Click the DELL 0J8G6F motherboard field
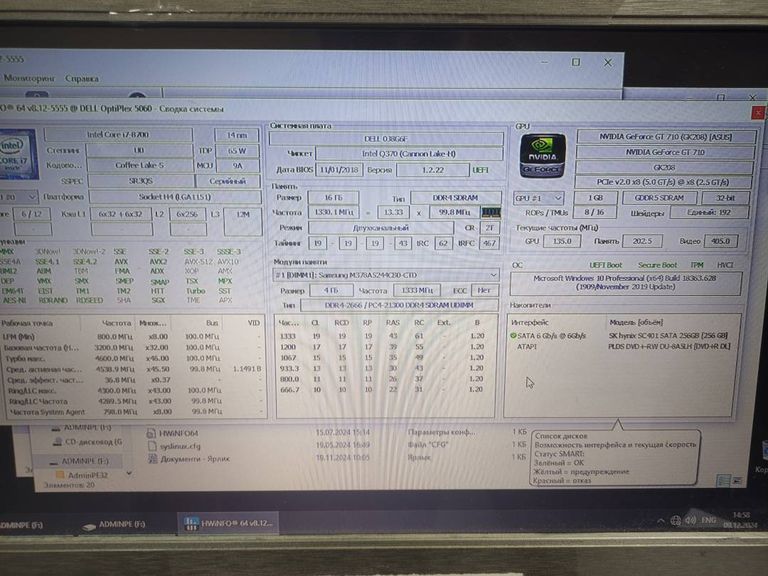The image size is (768, 576). [386, 139]
